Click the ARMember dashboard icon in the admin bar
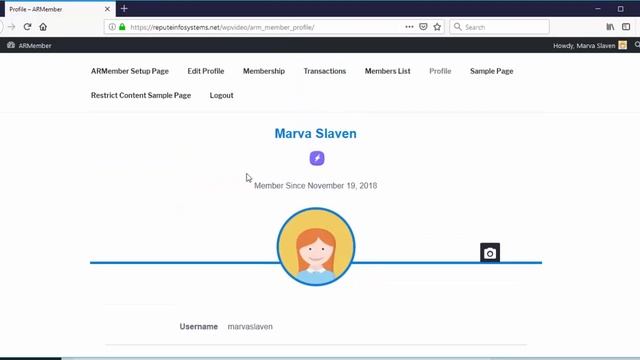The width and height of the screenshot is (640, 360). pos(11,45)
